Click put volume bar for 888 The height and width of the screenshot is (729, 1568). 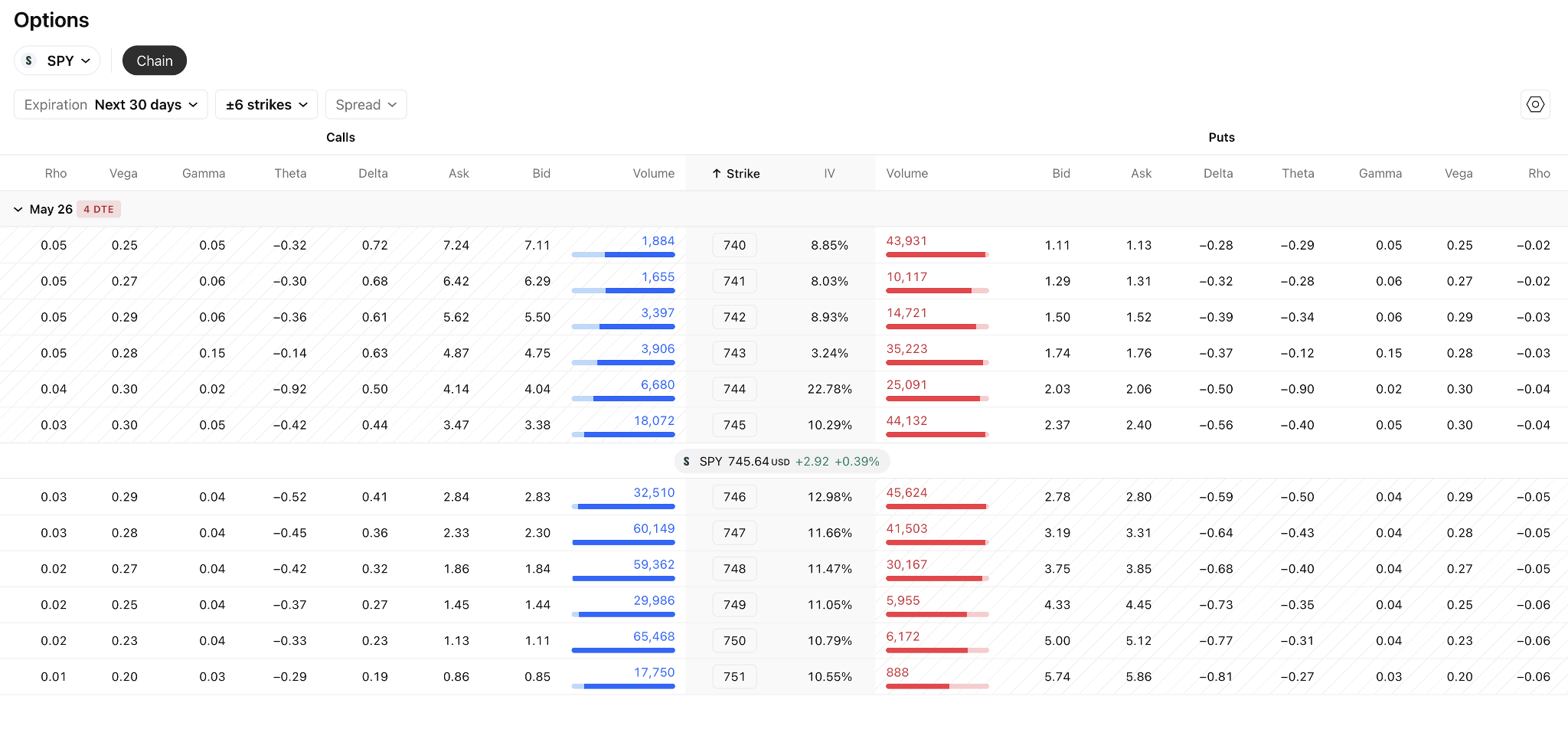937,686
